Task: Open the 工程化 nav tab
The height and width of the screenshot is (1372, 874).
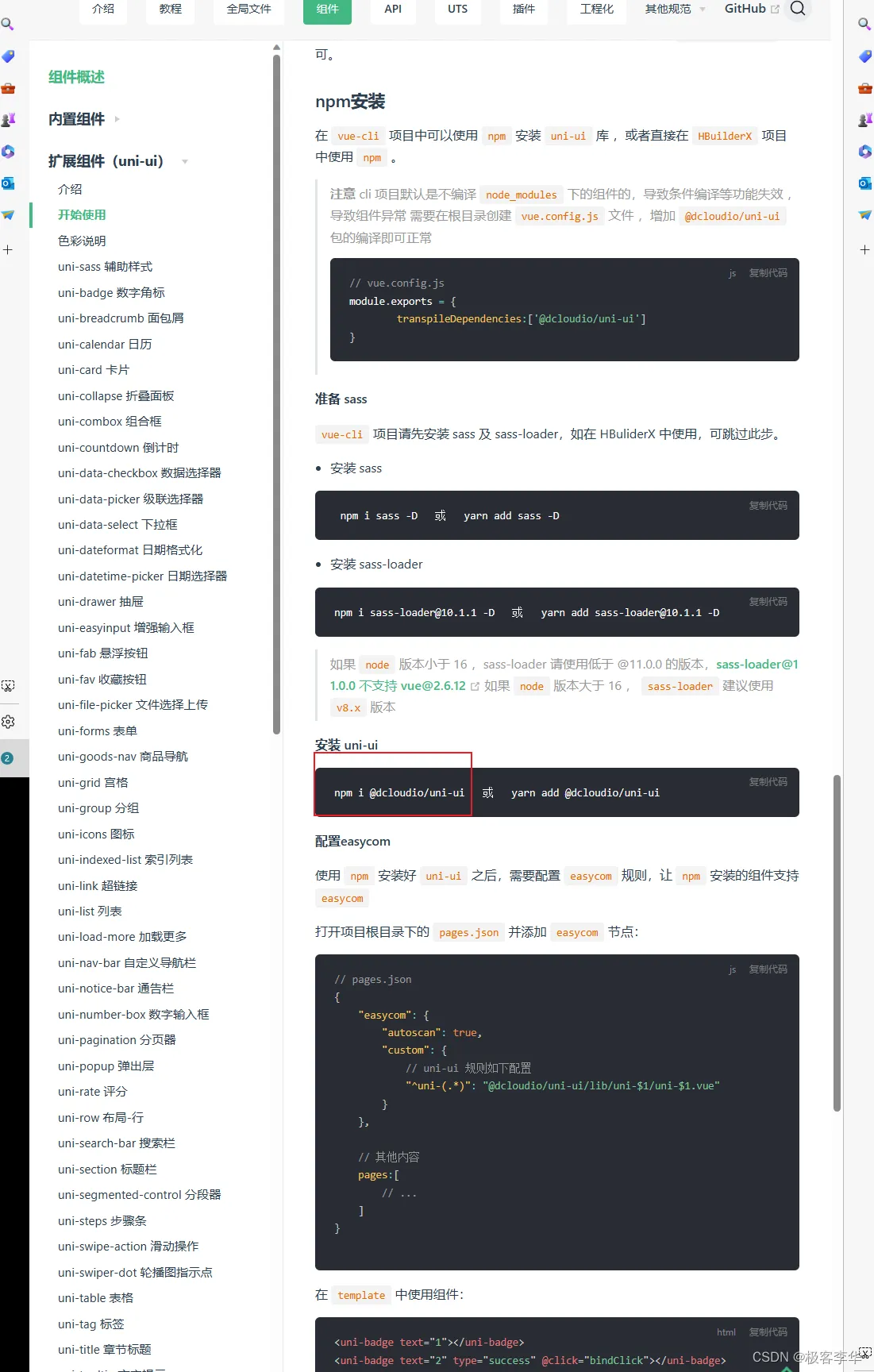Action: [597, 10]
